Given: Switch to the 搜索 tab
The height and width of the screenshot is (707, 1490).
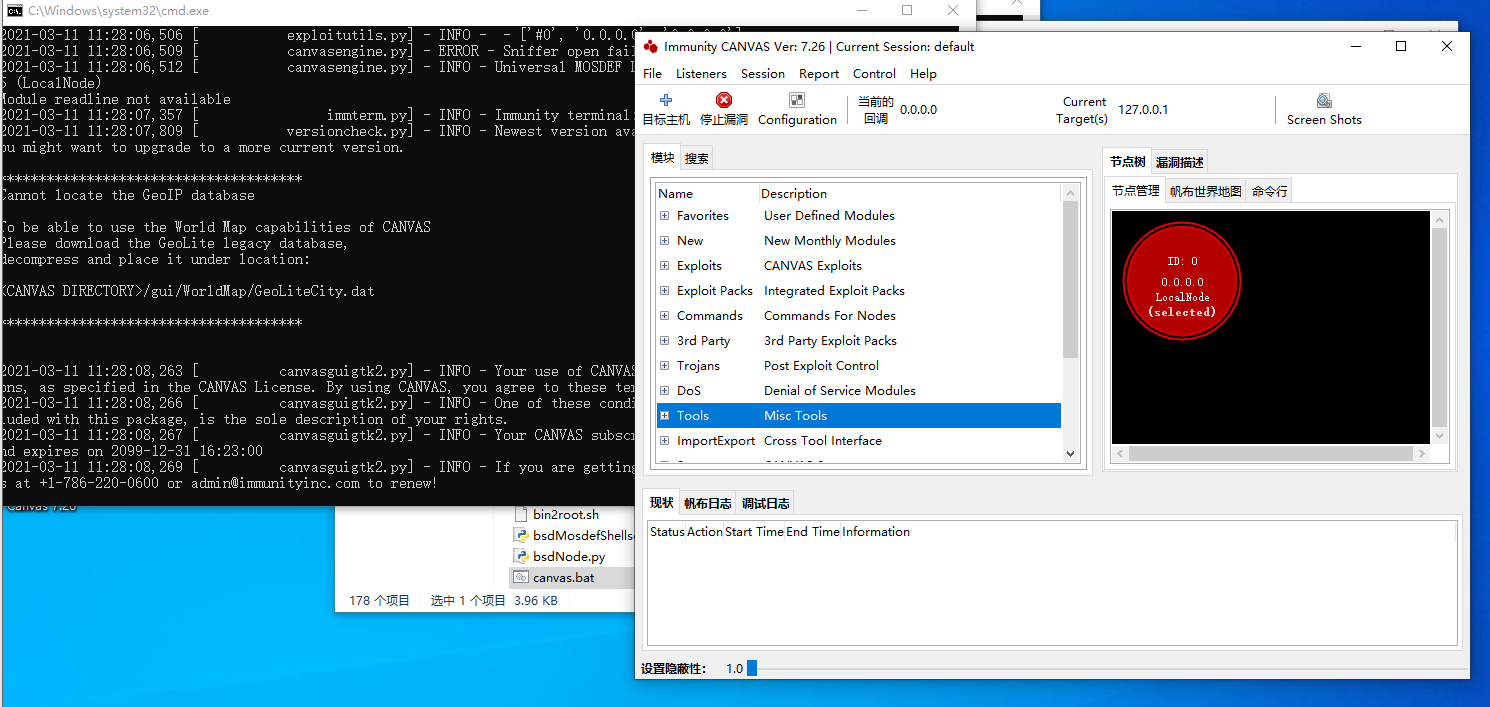Looking at the screenshot, I should [697, 158].
